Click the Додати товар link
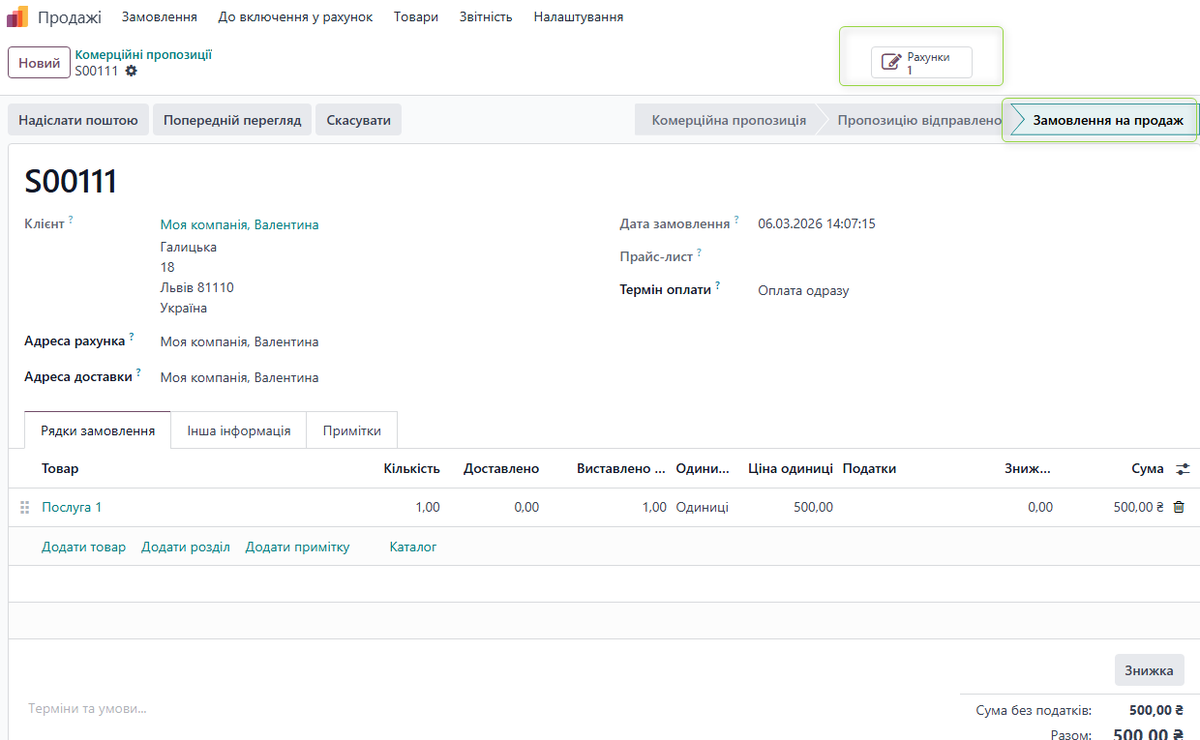The image size is (1200, 740). [83, 547]
